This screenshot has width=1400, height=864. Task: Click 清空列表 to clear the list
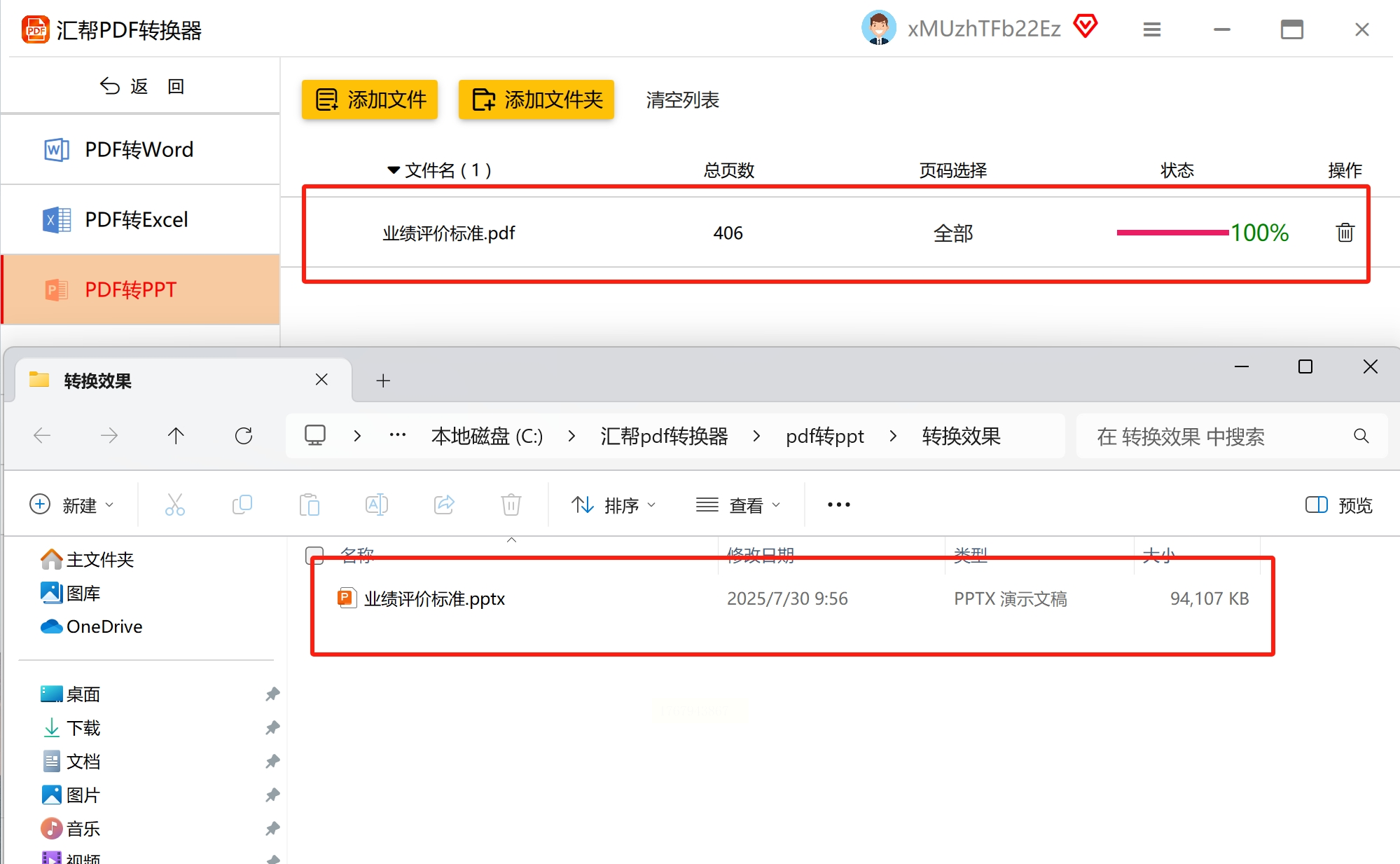tap(682, 100)
